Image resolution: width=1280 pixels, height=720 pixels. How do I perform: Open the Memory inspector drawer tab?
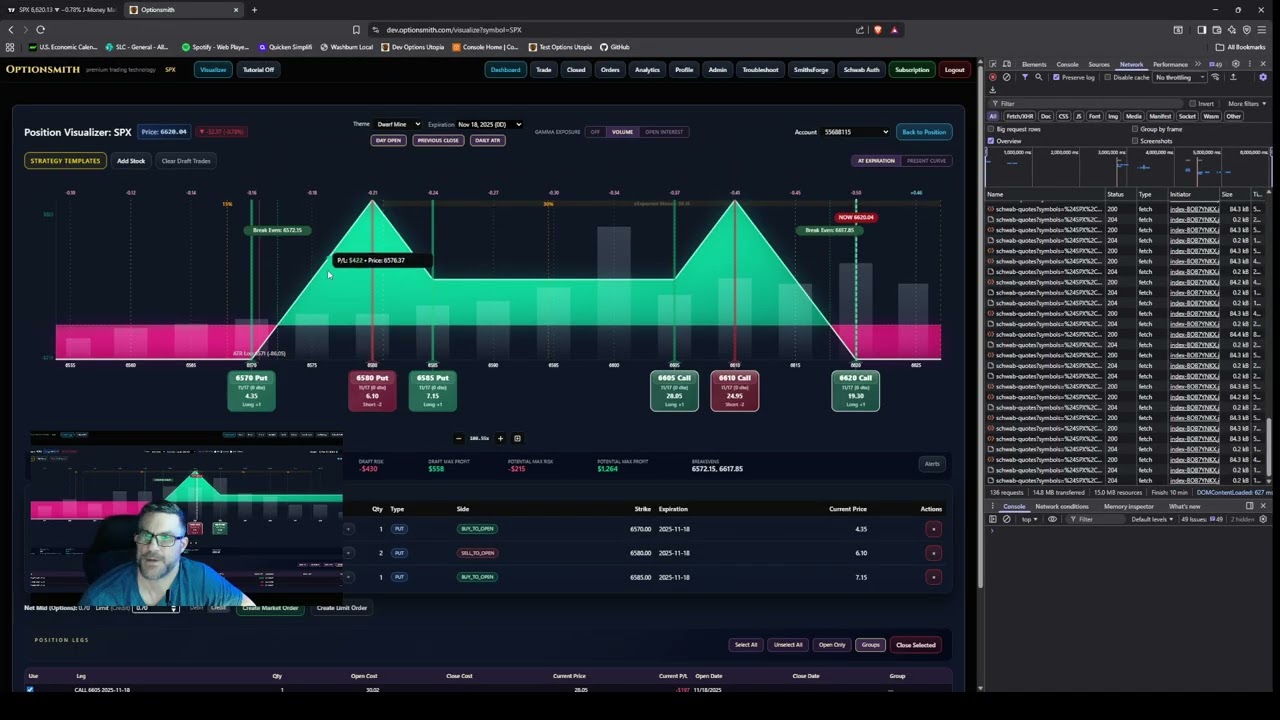pos(1129,506)
